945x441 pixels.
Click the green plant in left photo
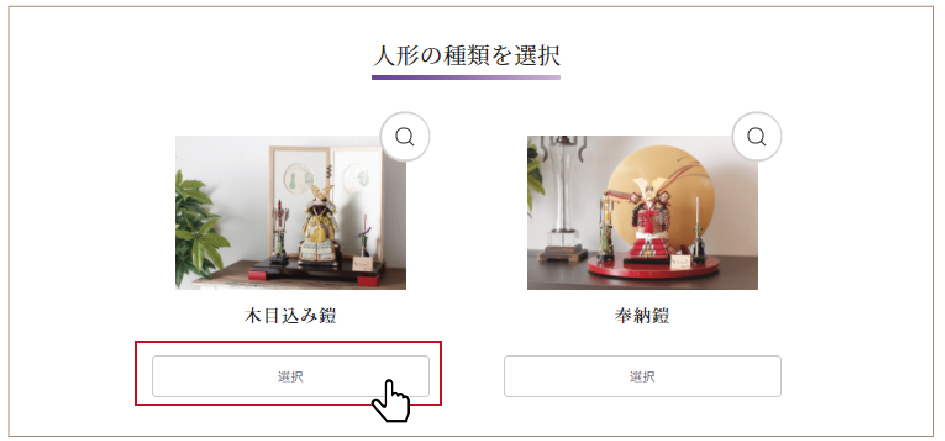click(199, 229)
